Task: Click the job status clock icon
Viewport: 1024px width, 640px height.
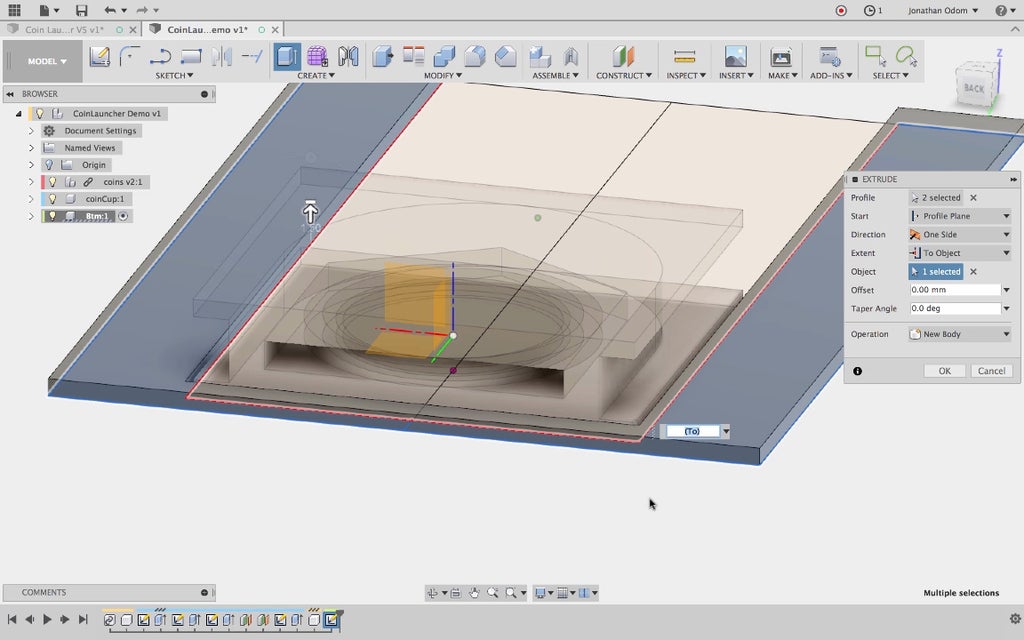Action: click(x=869, y=10)
